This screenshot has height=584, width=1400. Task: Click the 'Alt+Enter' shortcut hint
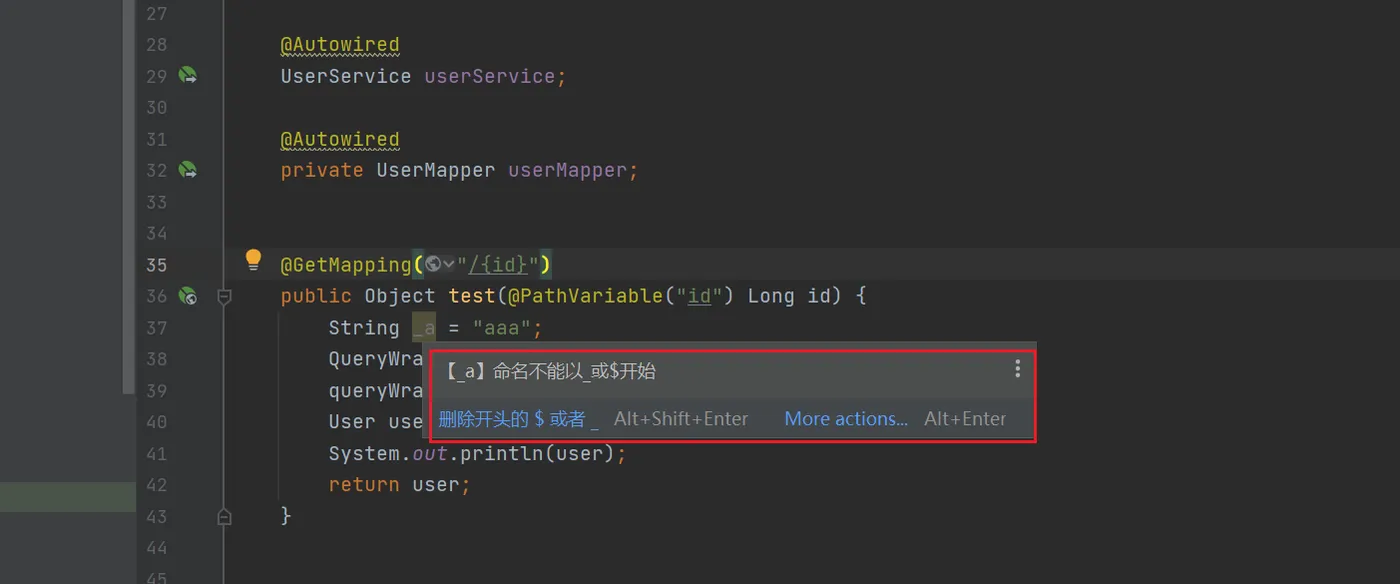click(965, 419)
